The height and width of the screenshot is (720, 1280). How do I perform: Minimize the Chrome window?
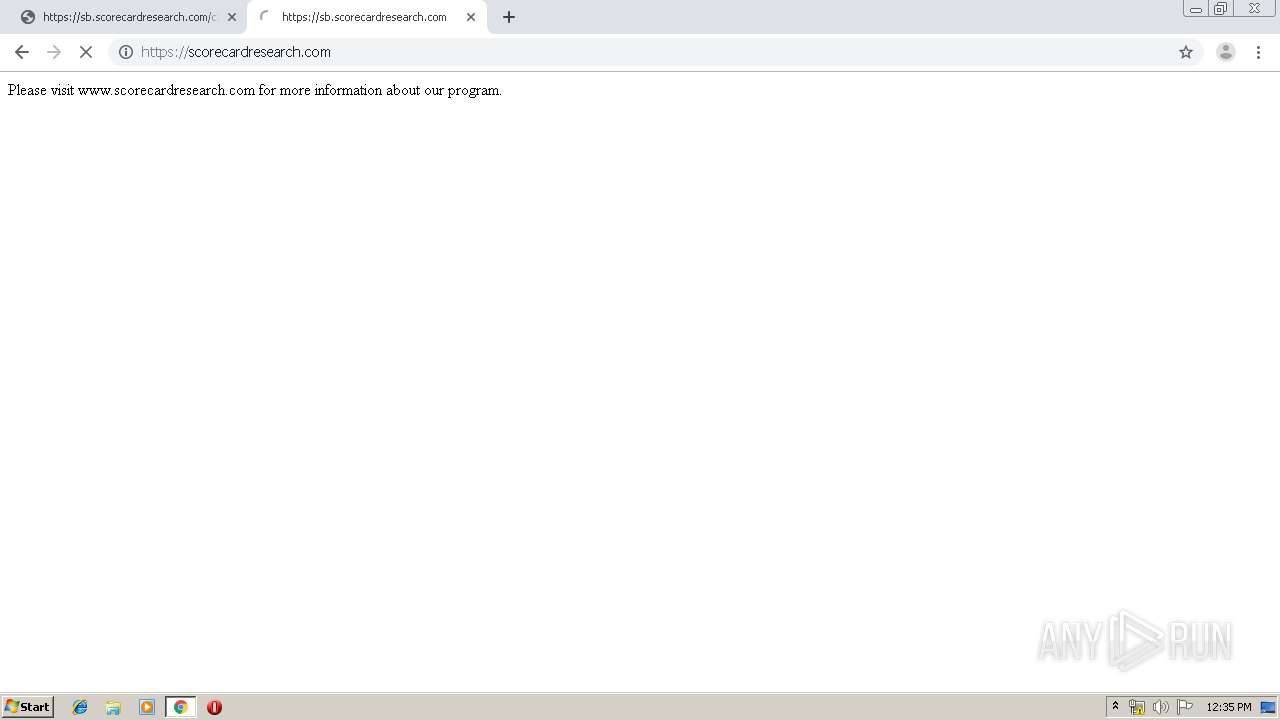1196,9
